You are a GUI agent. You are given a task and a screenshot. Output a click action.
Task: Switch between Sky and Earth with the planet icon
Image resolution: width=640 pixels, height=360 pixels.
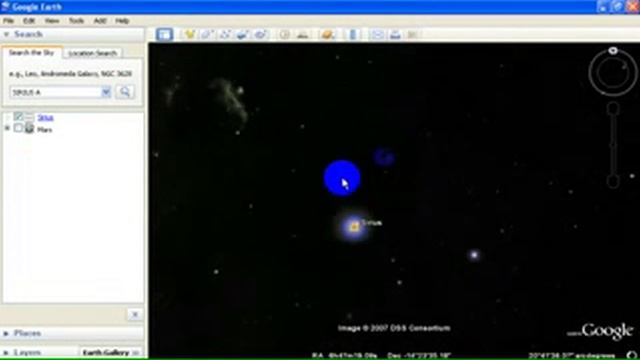[328, 35]
